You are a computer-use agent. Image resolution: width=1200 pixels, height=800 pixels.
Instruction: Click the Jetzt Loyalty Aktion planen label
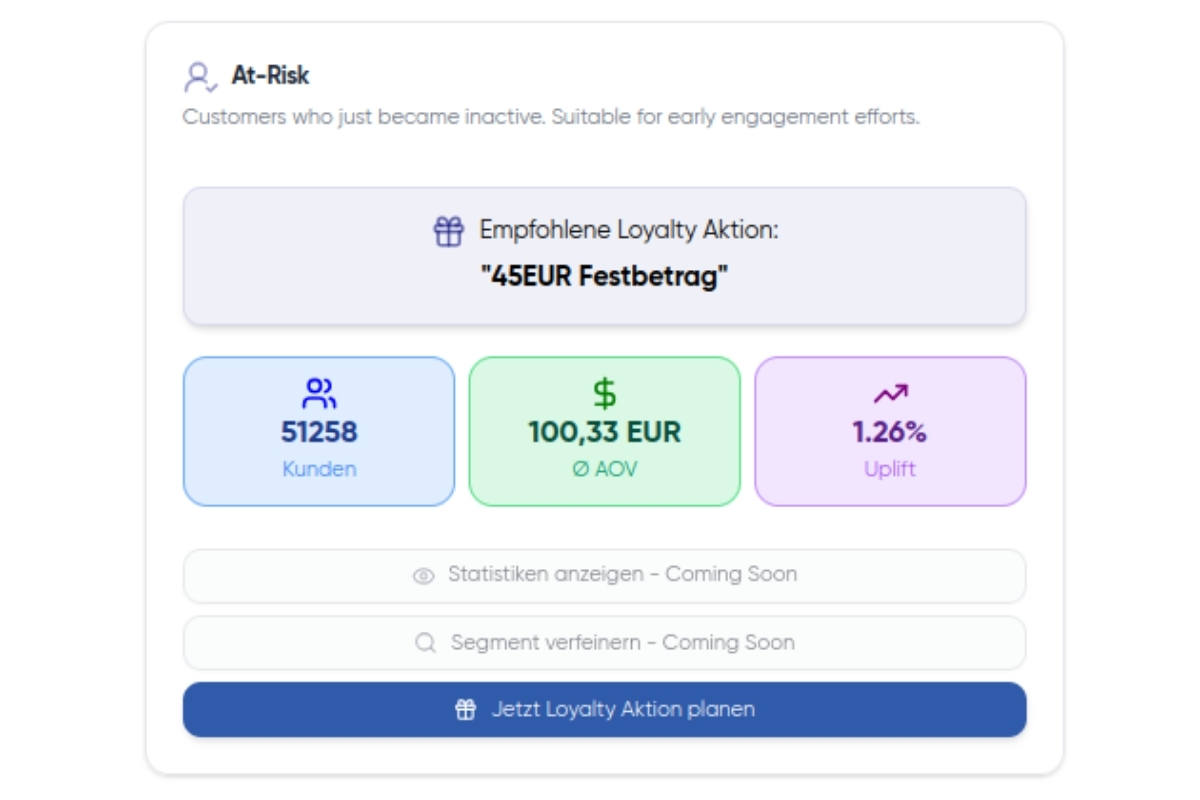pos(622,710)
